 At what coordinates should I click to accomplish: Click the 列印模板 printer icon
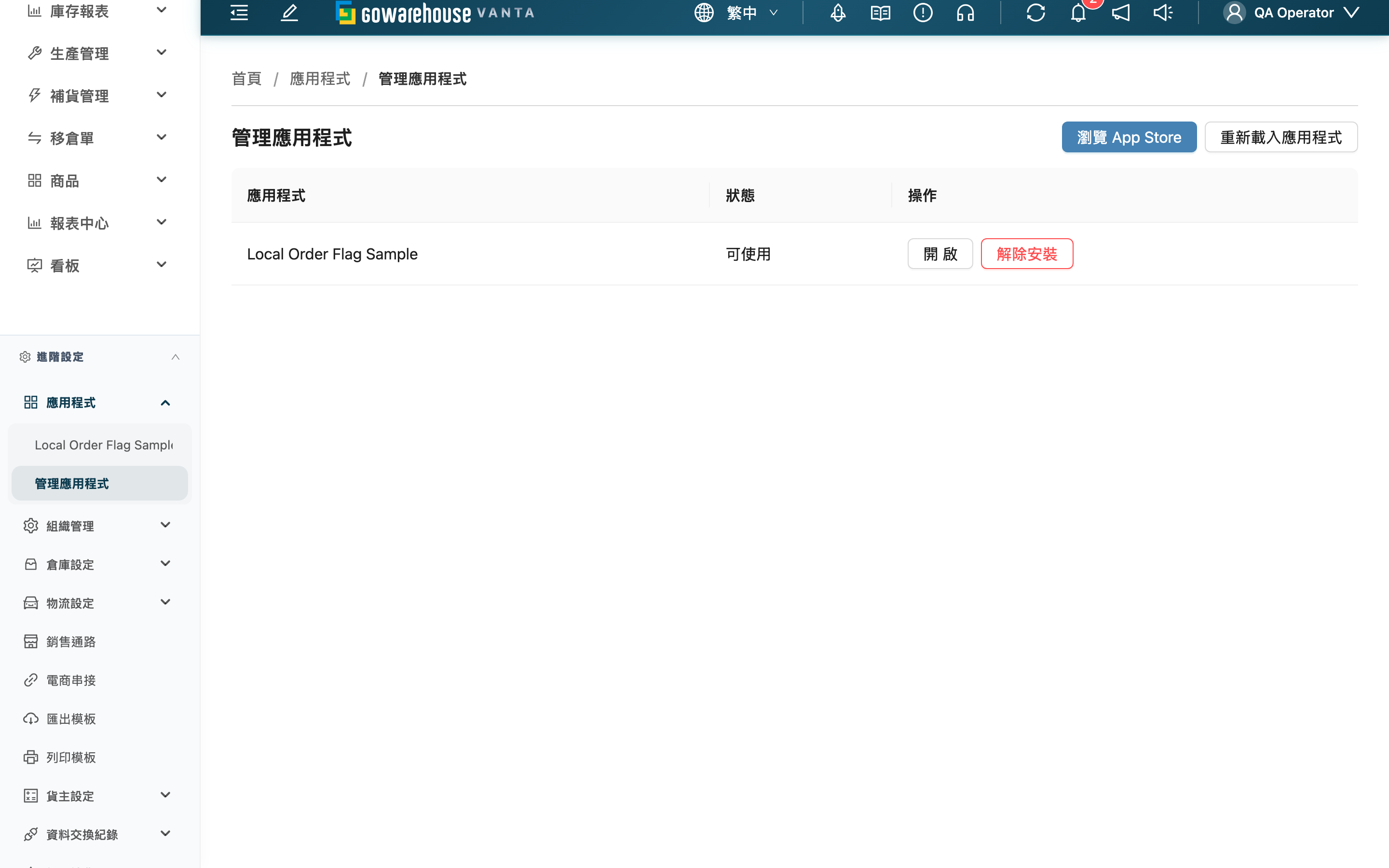(30, 757)
